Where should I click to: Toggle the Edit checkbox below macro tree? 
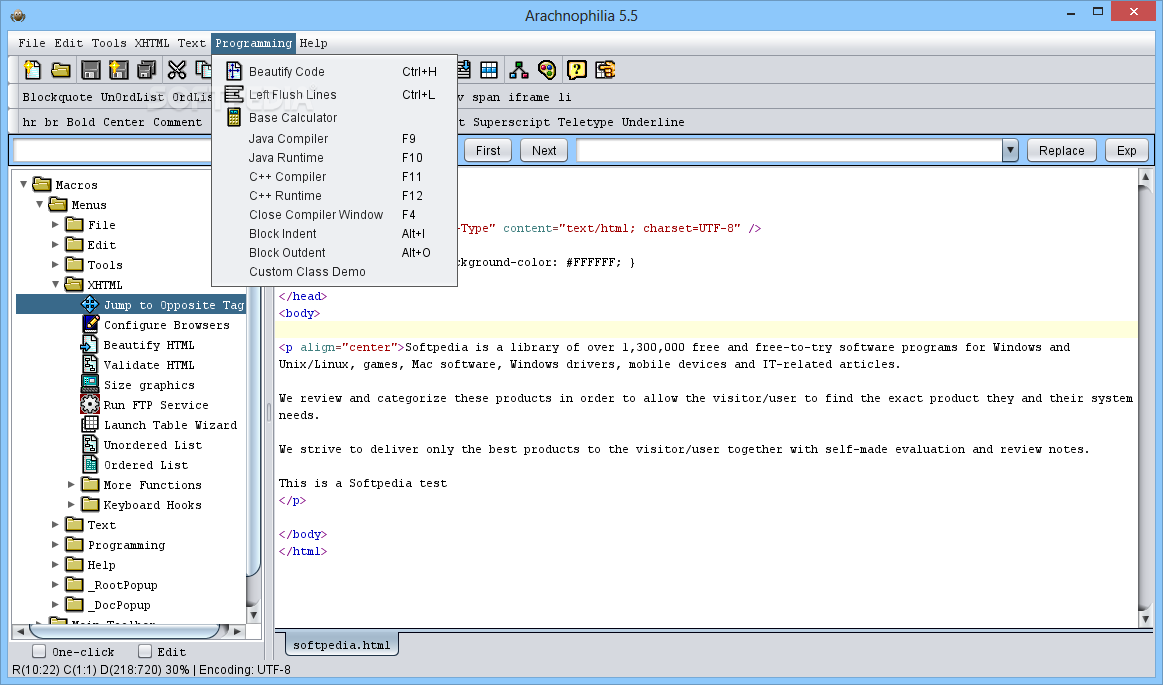coord(145,651)
